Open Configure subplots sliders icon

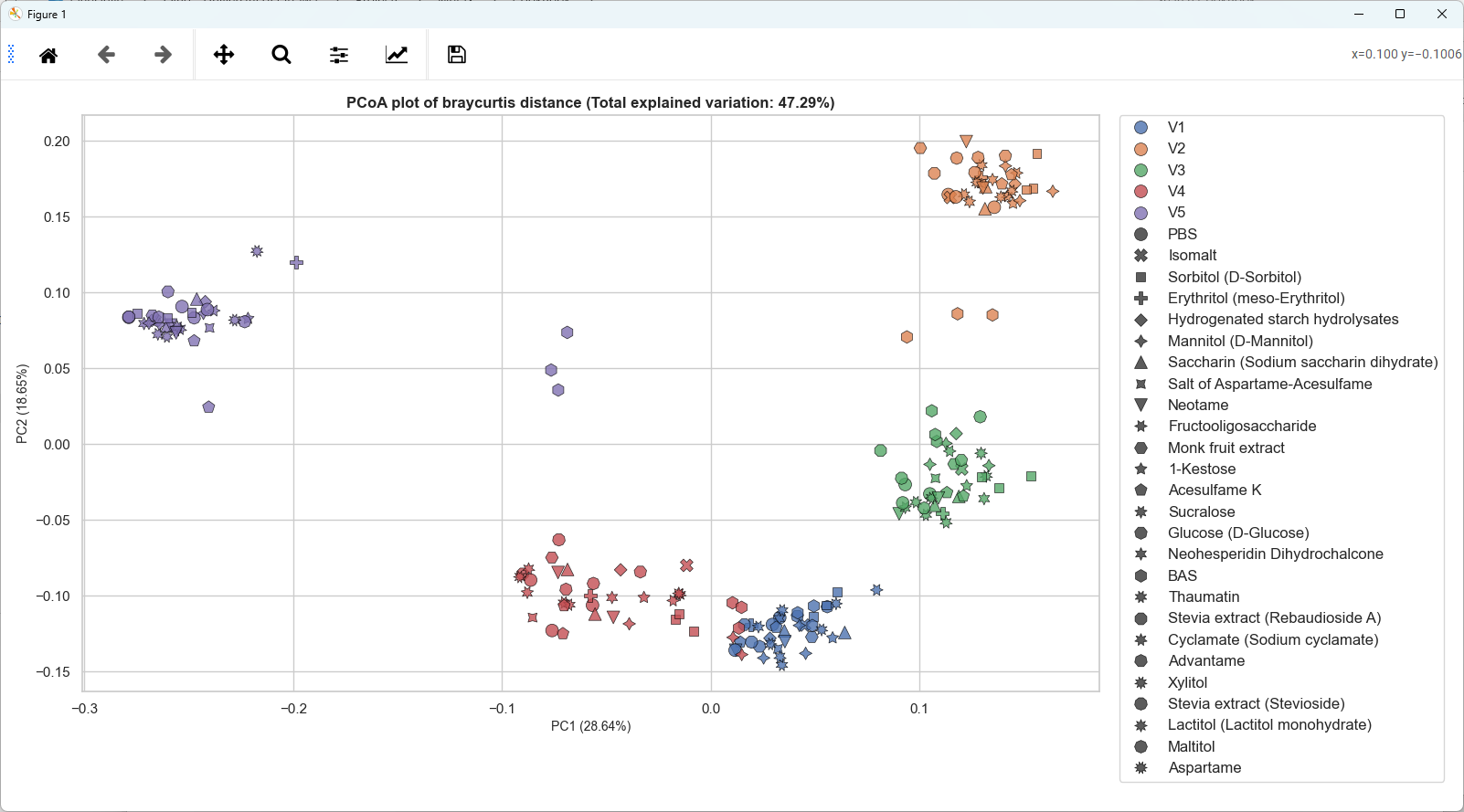click(339, 55)
